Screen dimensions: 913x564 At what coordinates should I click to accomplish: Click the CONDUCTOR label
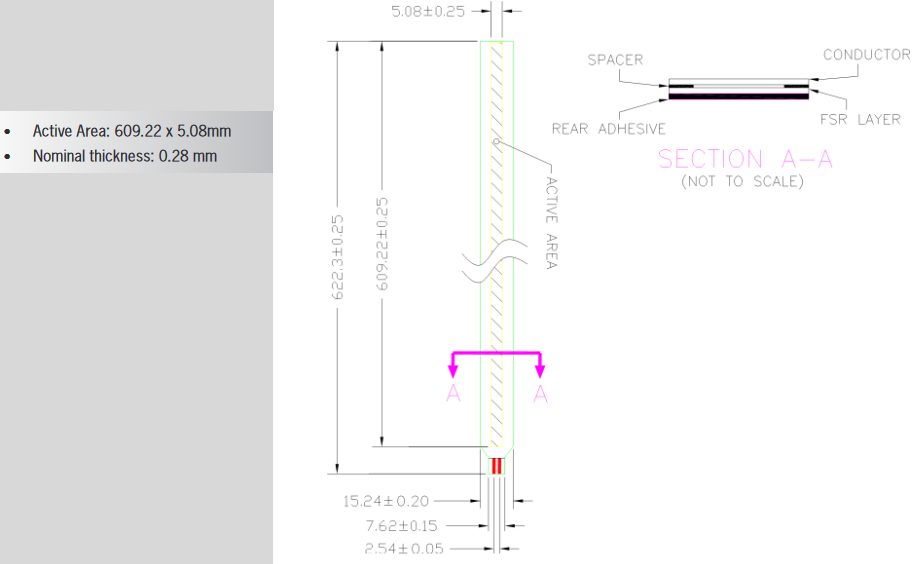[x=866, y=55]
